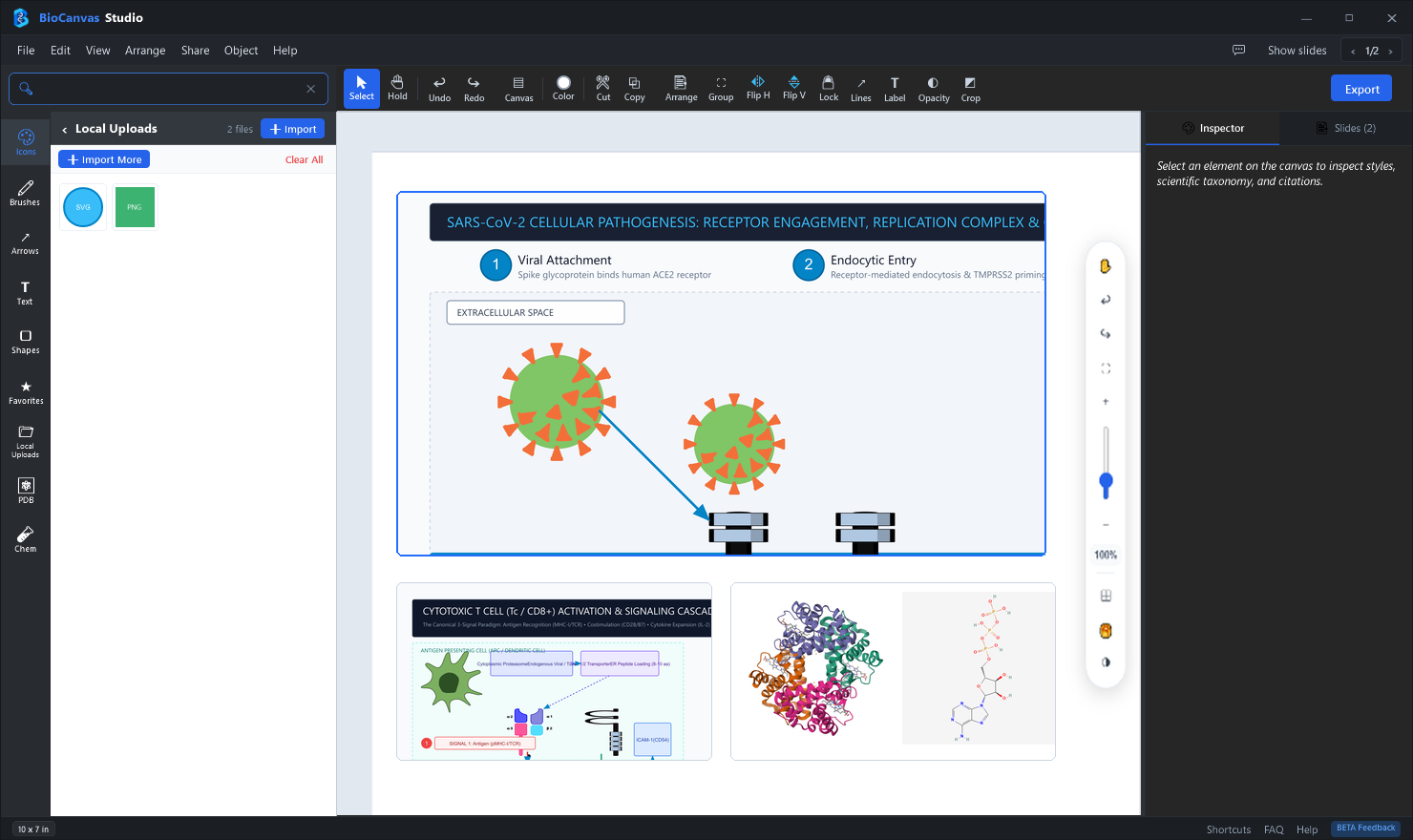Image resolution: width=1413 pixels, height=840 pixels.
Task: Click the Export button
Action: tap(1361, 89)
